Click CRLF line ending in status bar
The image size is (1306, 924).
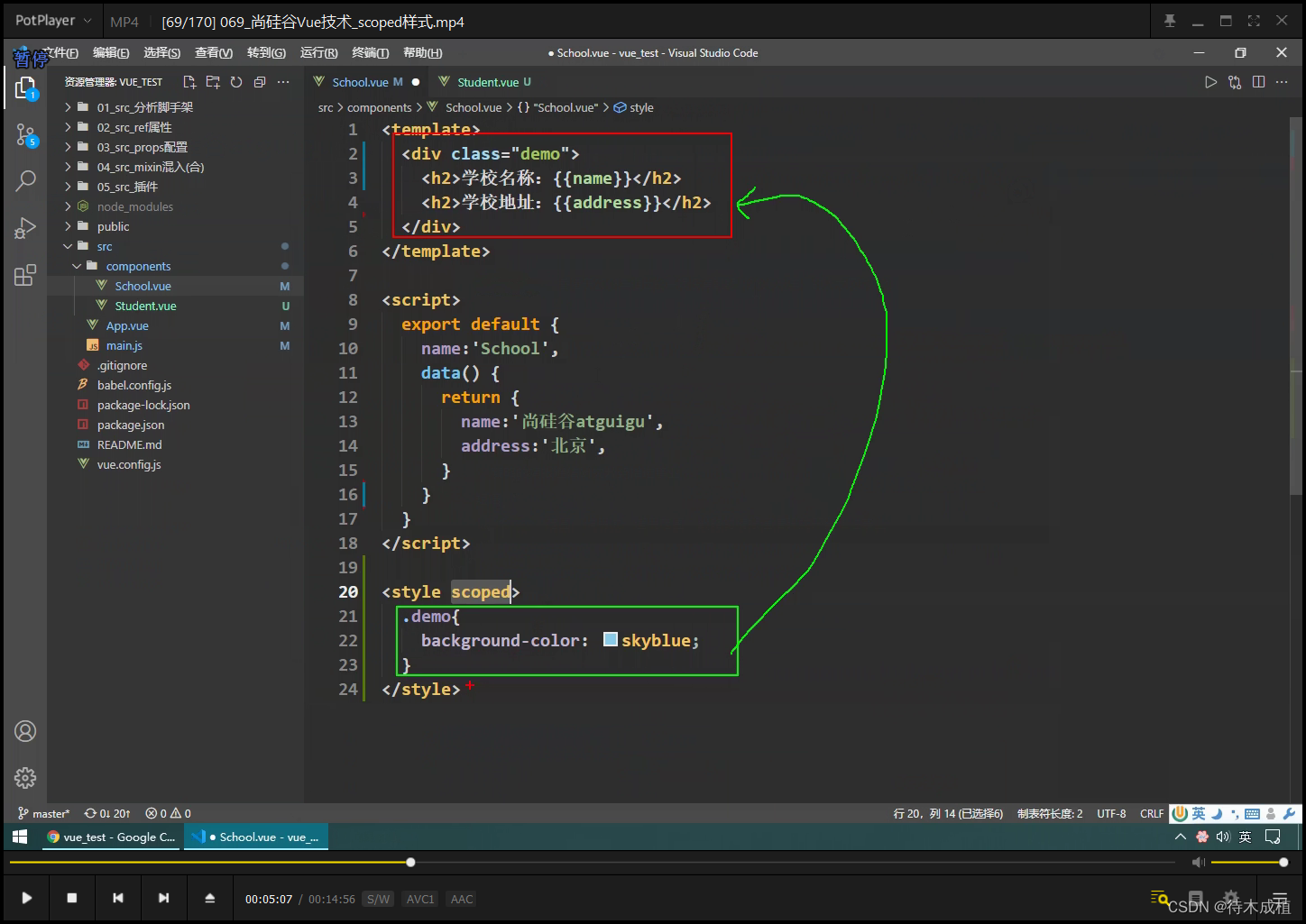tap(1151, 813)
